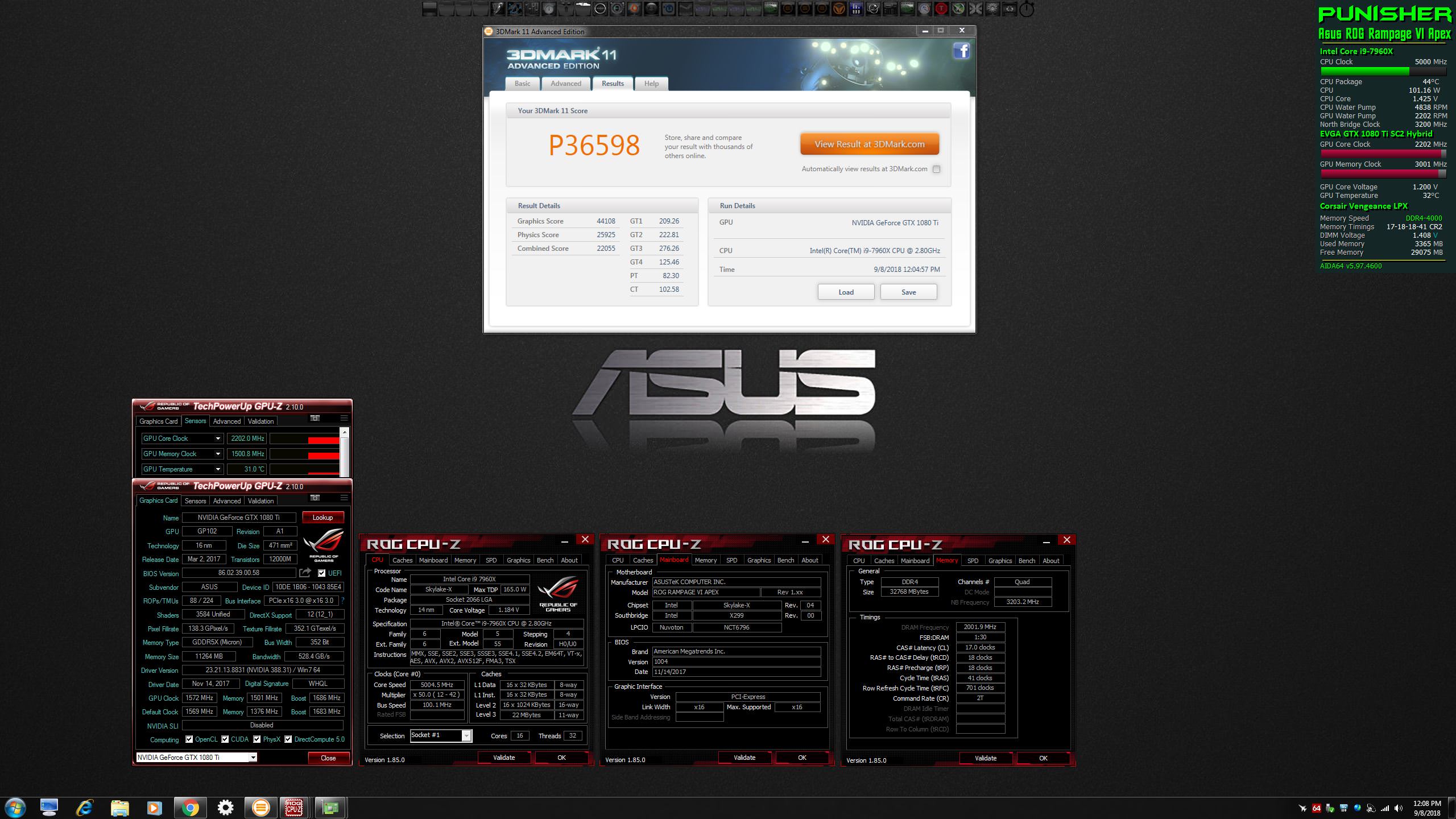Open the hamburger menu in GPU-Z Graphics Card window
Screen dimensions: 1456x819
pos(344,498)
